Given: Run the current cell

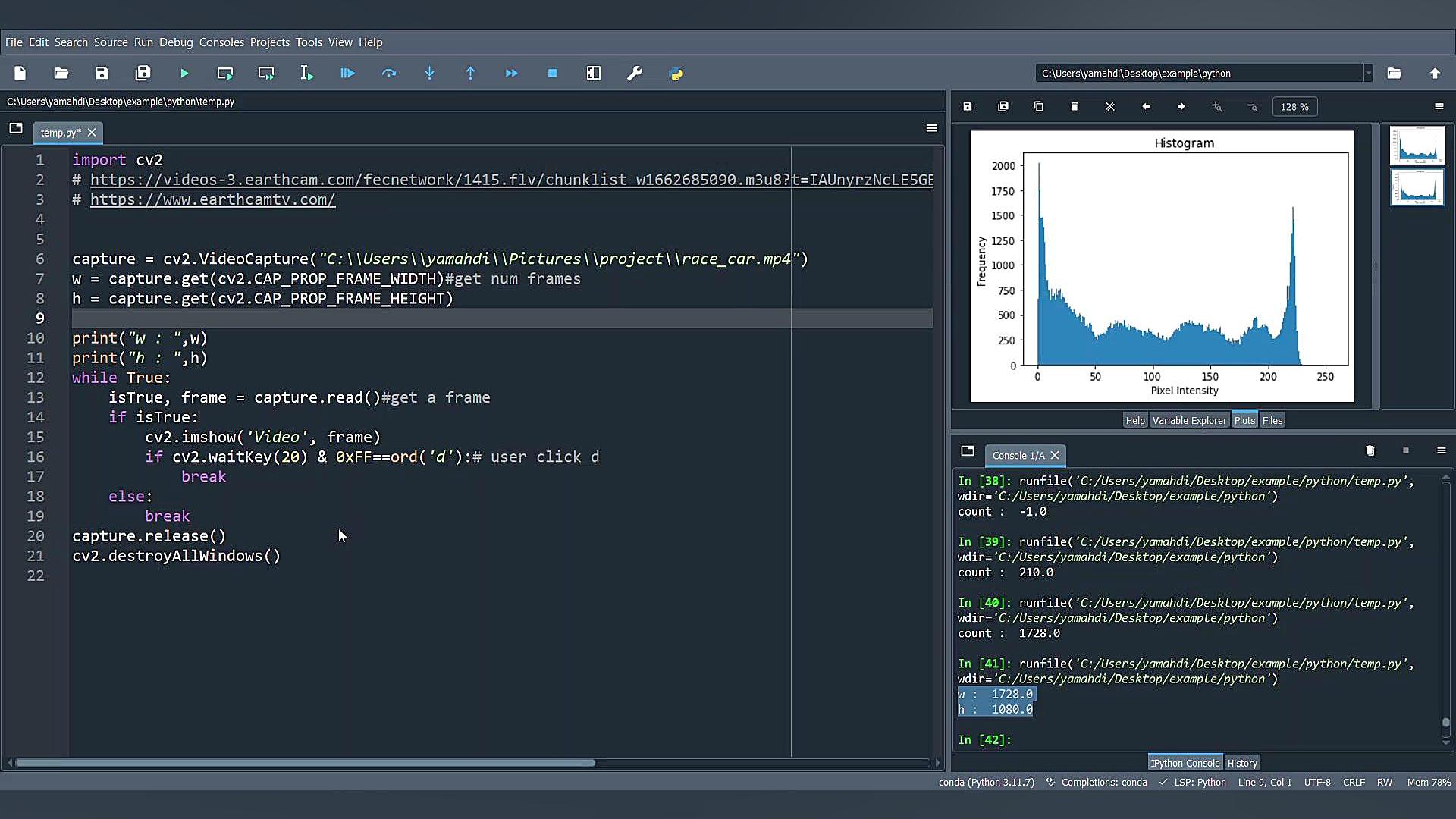Looking at the screenshot, I should 225,74.
